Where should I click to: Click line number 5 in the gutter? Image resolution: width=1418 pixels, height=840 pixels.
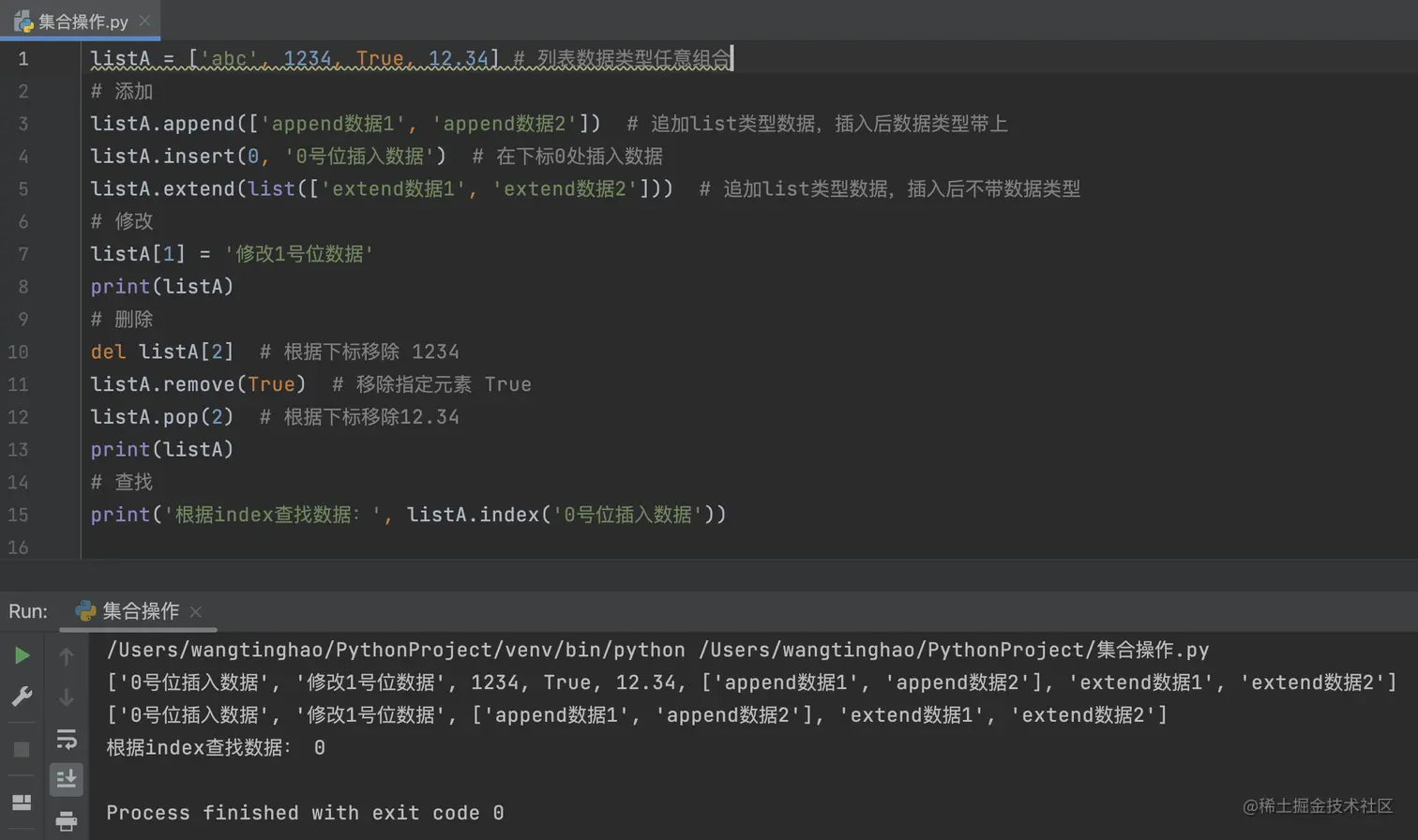click(x=23, y=189)
